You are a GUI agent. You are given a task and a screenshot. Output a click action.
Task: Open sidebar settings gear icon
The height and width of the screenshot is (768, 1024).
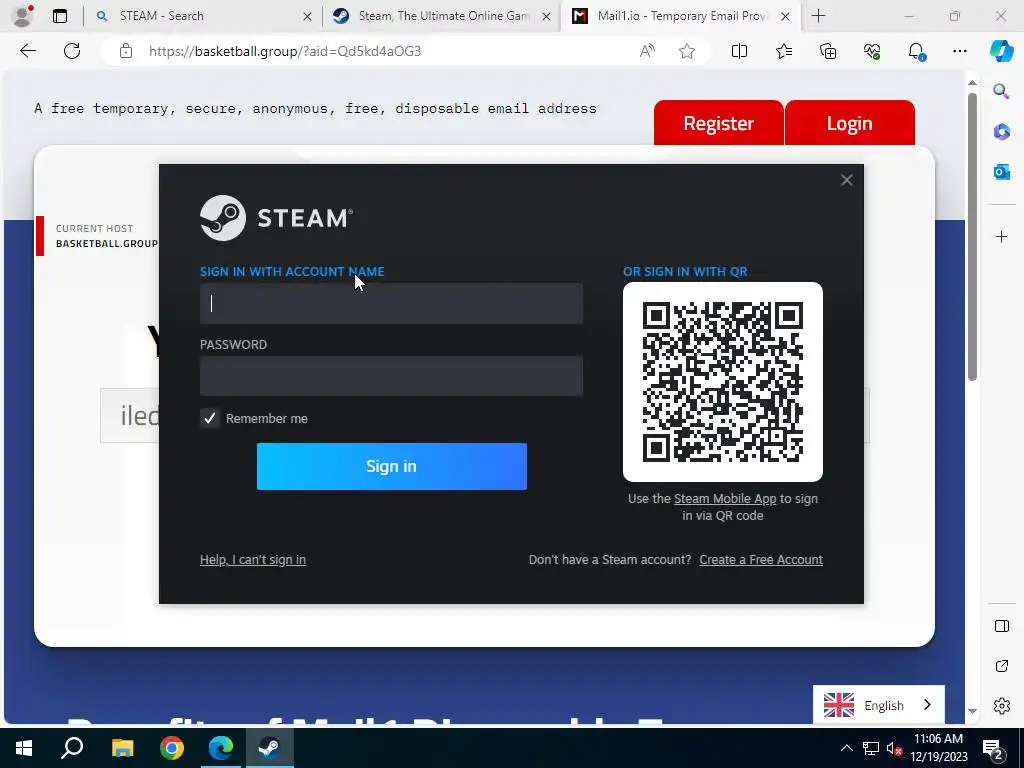click(x=1001, y=706)
